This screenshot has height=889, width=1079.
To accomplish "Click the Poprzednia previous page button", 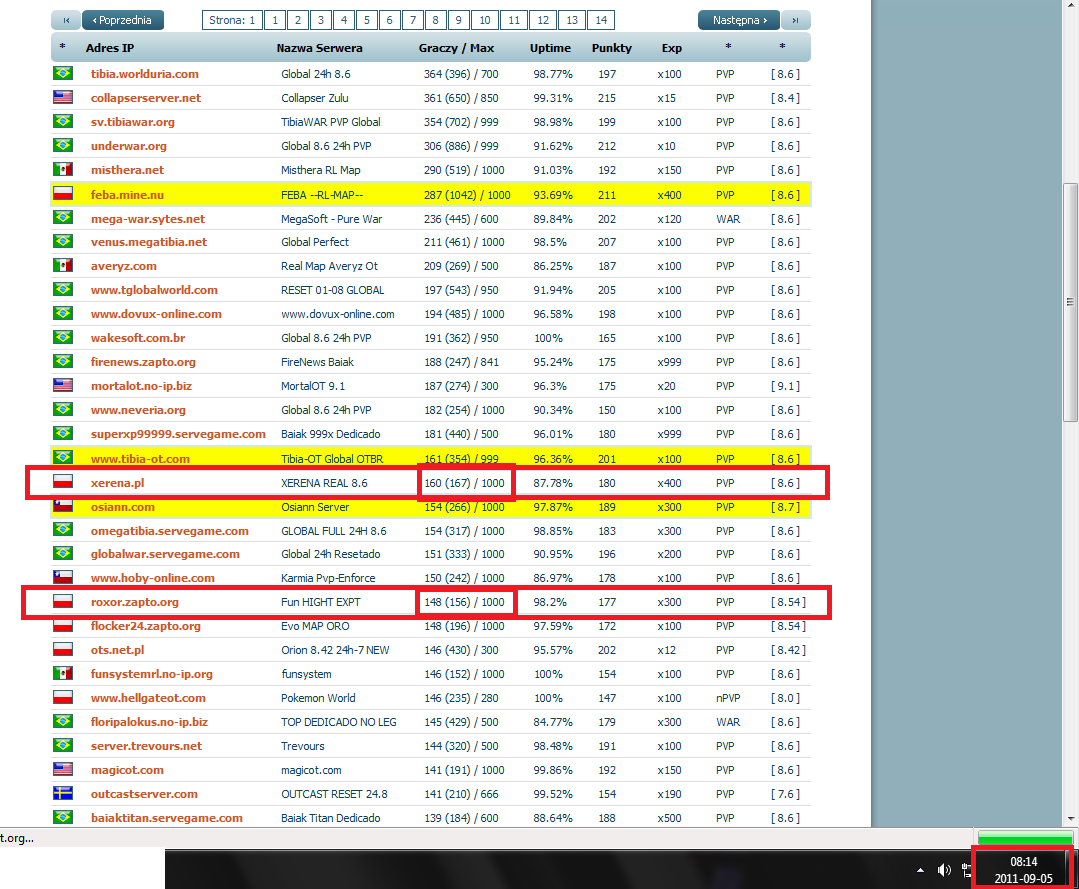I will [122, 20].
